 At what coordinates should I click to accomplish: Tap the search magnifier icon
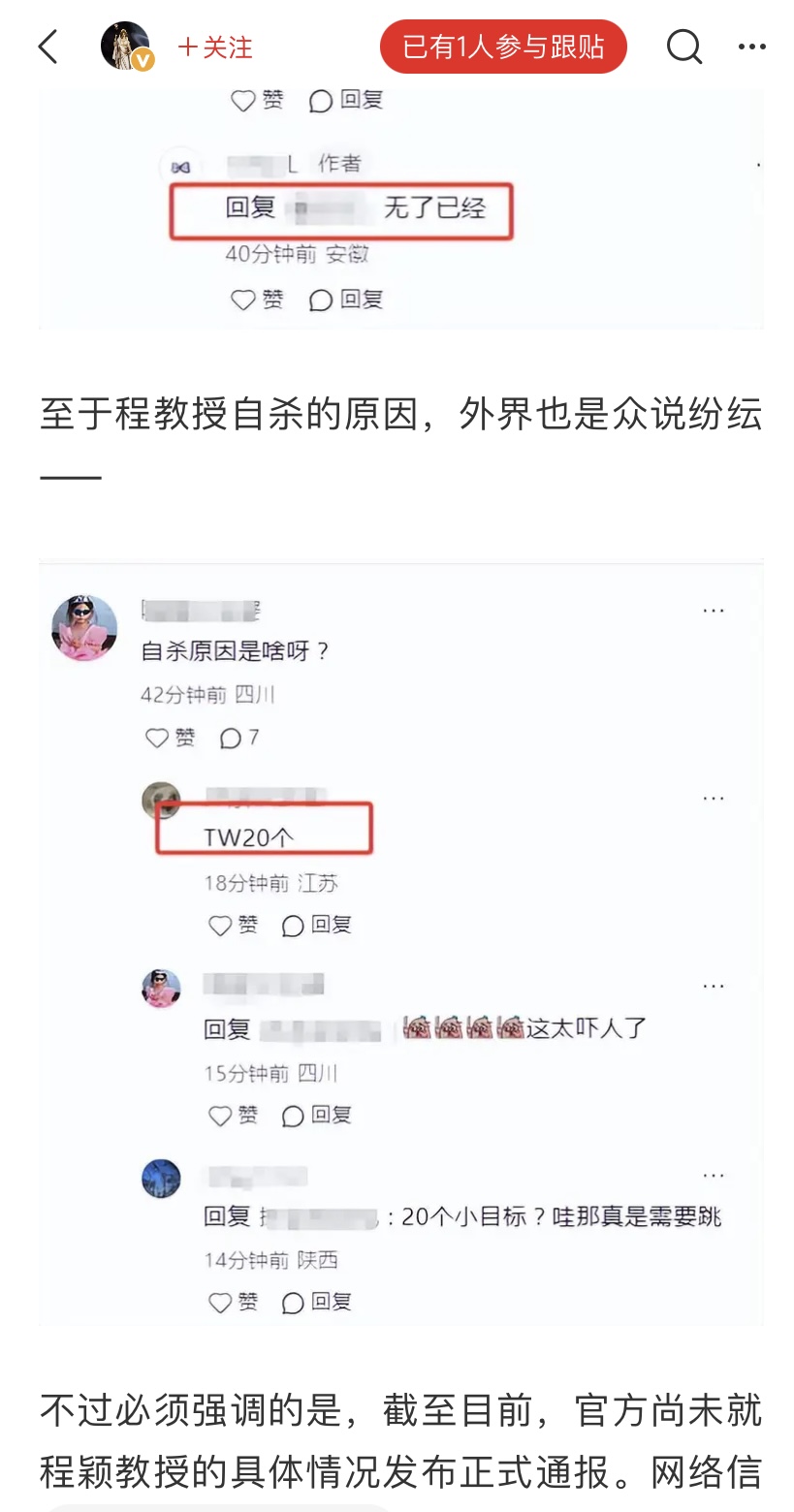coord(683,47)
